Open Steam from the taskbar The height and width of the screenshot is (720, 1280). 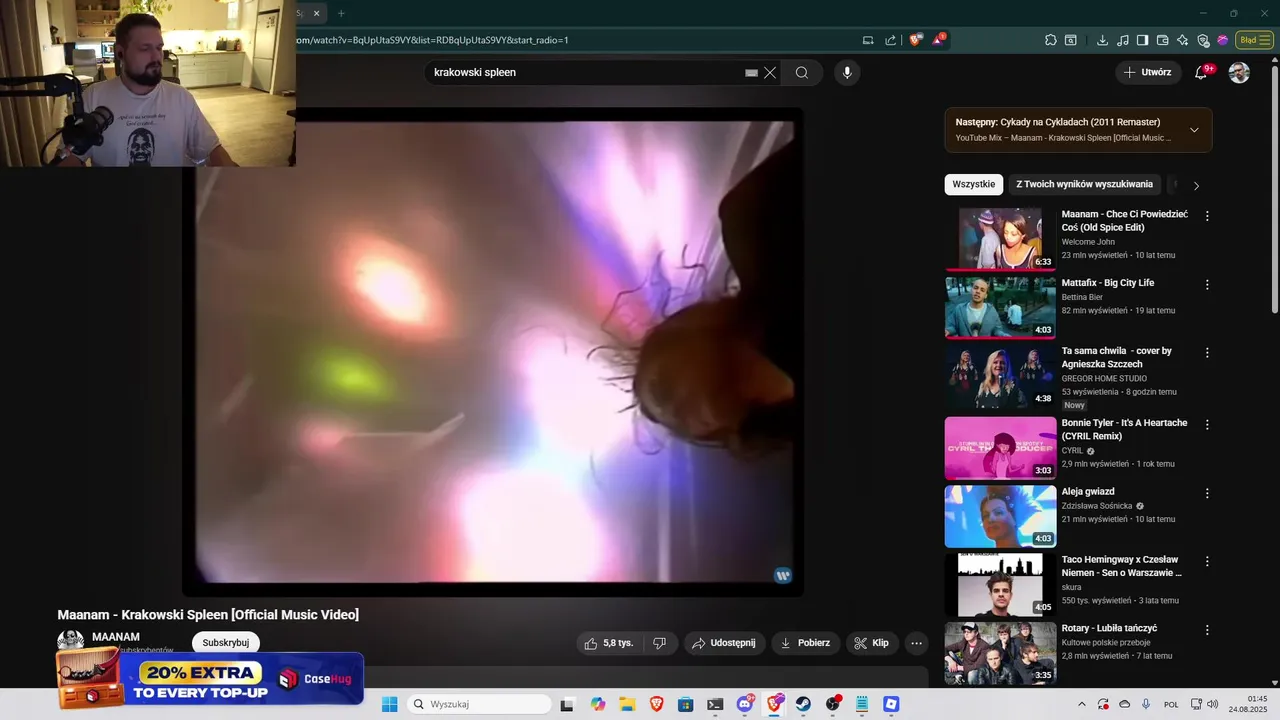[x=803, y=704]
